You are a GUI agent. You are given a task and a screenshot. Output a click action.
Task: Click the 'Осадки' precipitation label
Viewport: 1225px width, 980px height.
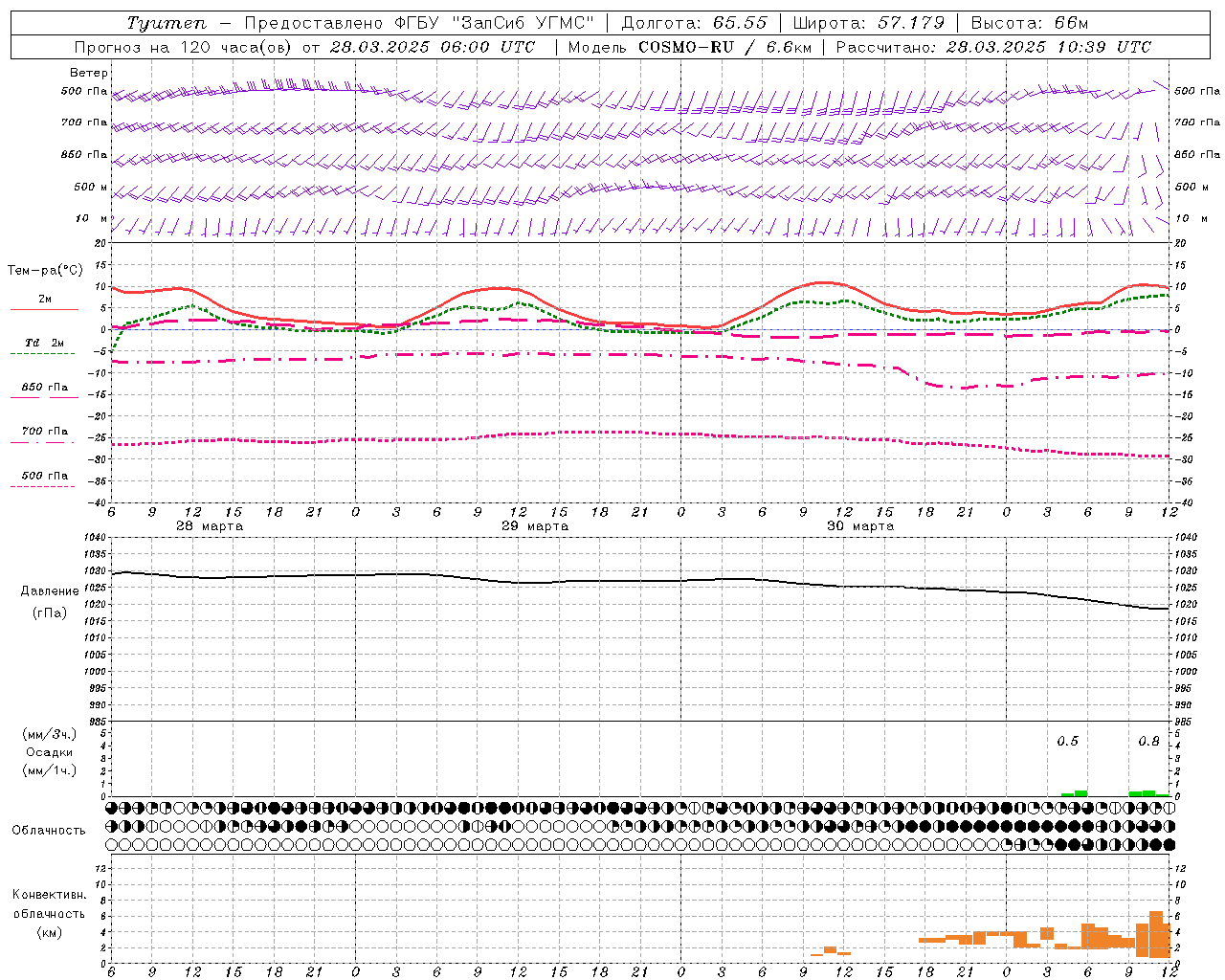click(x=50, y=752)
